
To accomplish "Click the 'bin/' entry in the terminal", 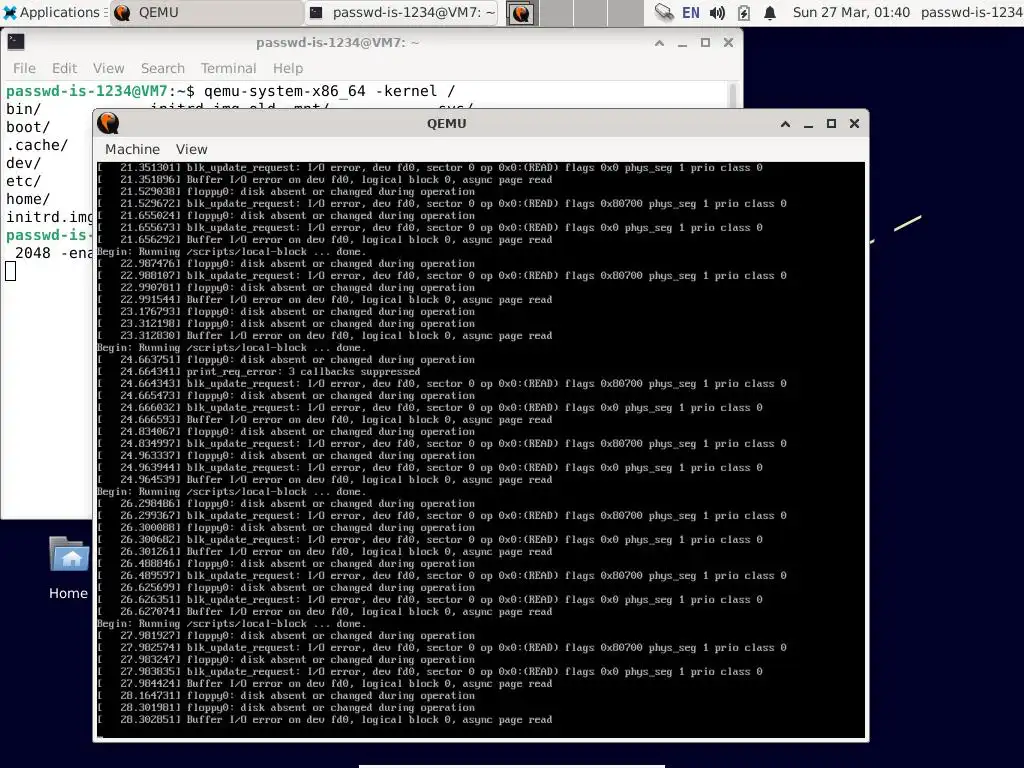I will (x=24, y=109).
